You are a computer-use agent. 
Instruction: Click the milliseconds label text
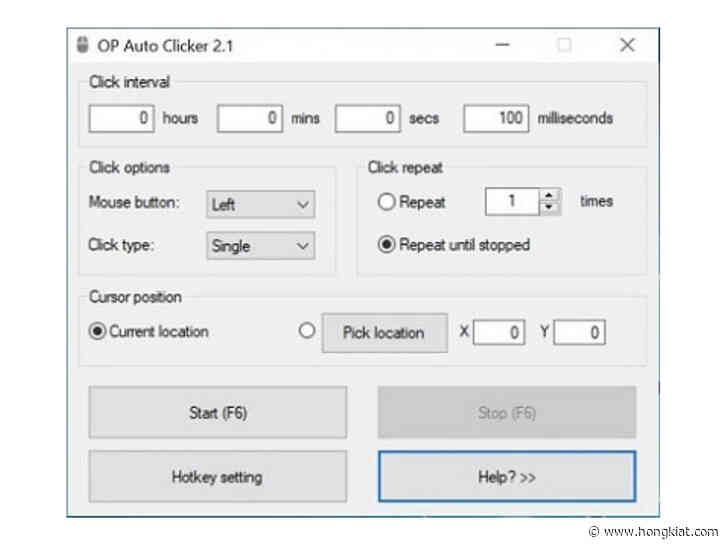tap(575, 118)
